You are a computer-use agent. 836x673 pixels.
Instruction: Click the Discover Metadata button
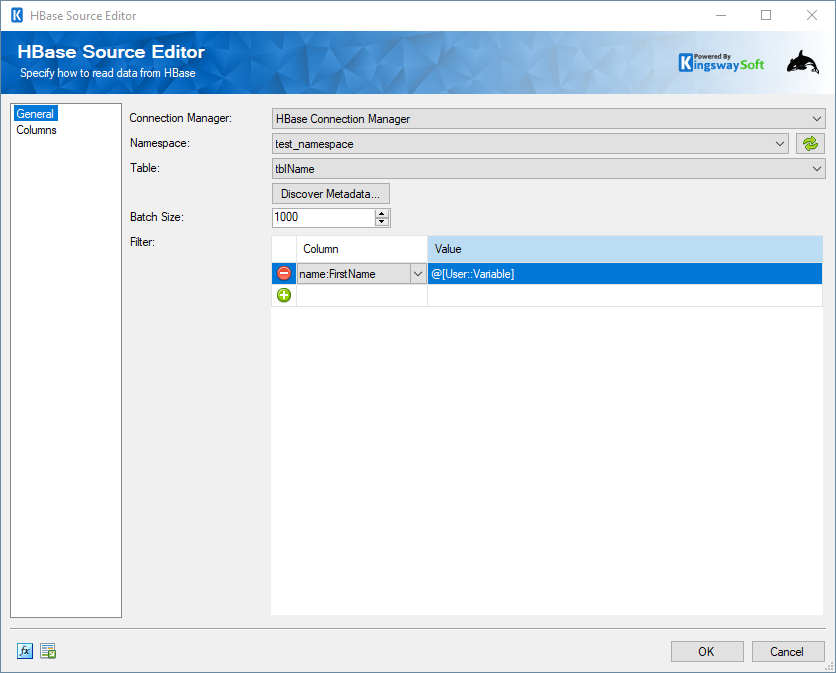click(330, 193)
